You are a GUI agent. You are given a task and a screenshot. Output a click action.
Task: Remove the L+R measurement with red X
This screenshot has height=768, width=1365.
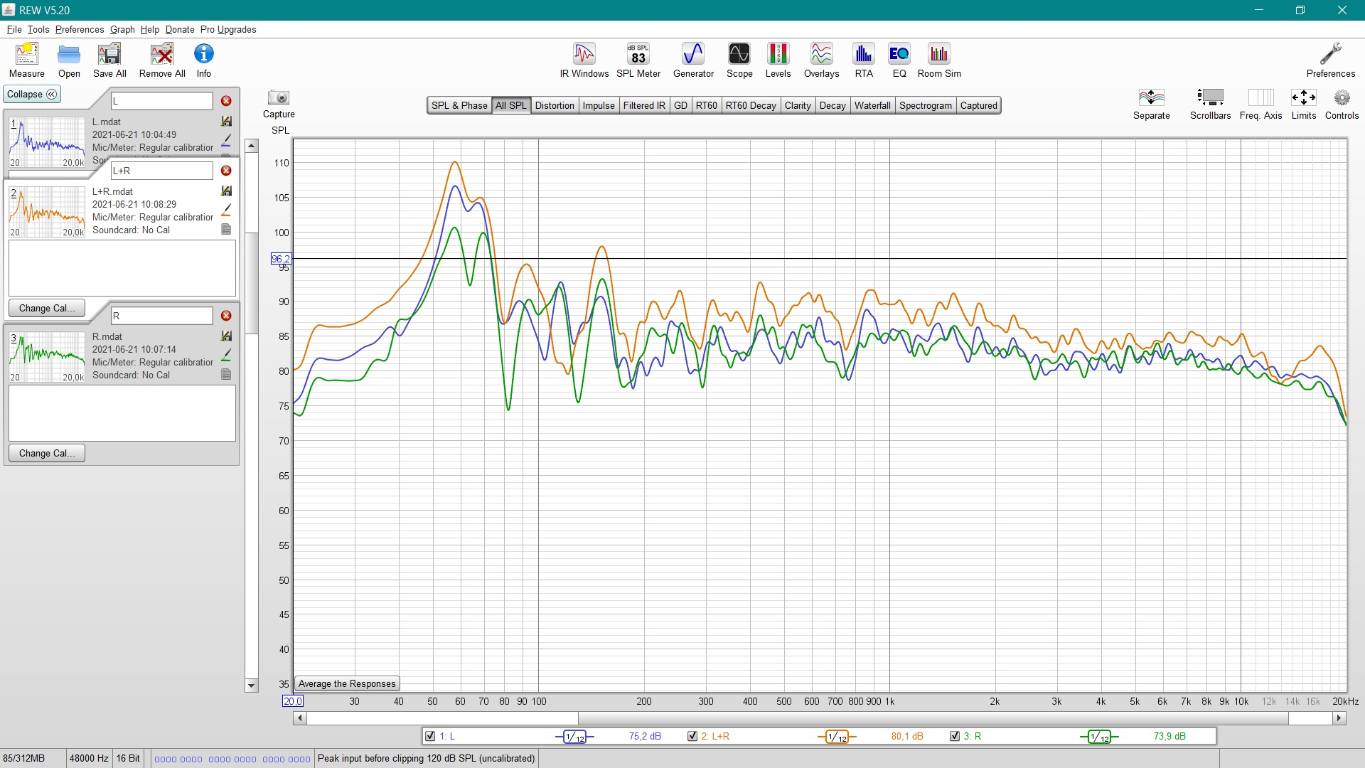(x=226, y=171)
